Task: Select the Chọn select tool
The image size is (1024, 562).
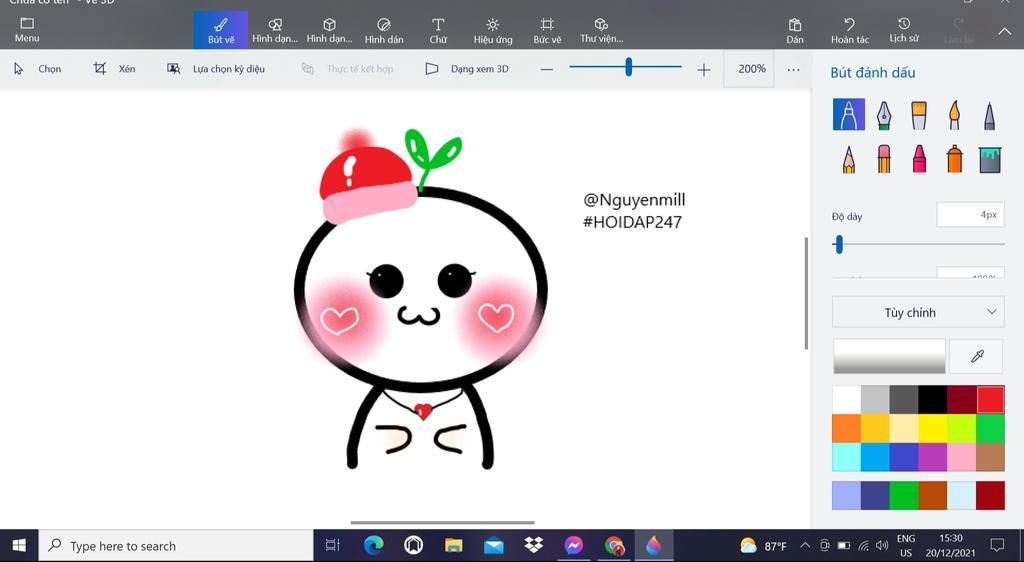Action: tap(38, 69)
